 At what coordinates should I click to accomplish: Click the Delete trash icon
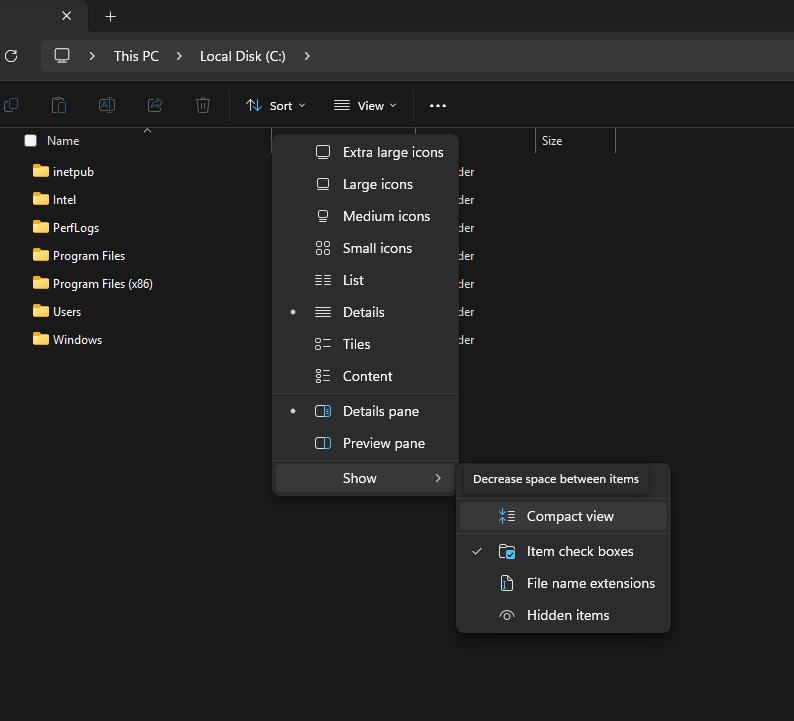tap(203, 105)
